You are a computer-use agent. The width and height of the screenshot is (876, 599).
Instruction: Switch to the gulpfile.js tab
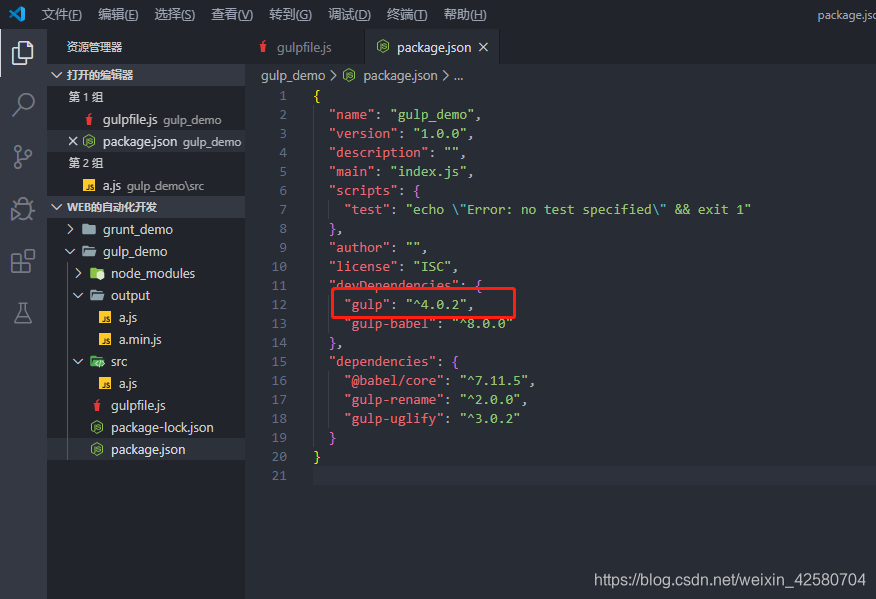(x=304, y=47)
